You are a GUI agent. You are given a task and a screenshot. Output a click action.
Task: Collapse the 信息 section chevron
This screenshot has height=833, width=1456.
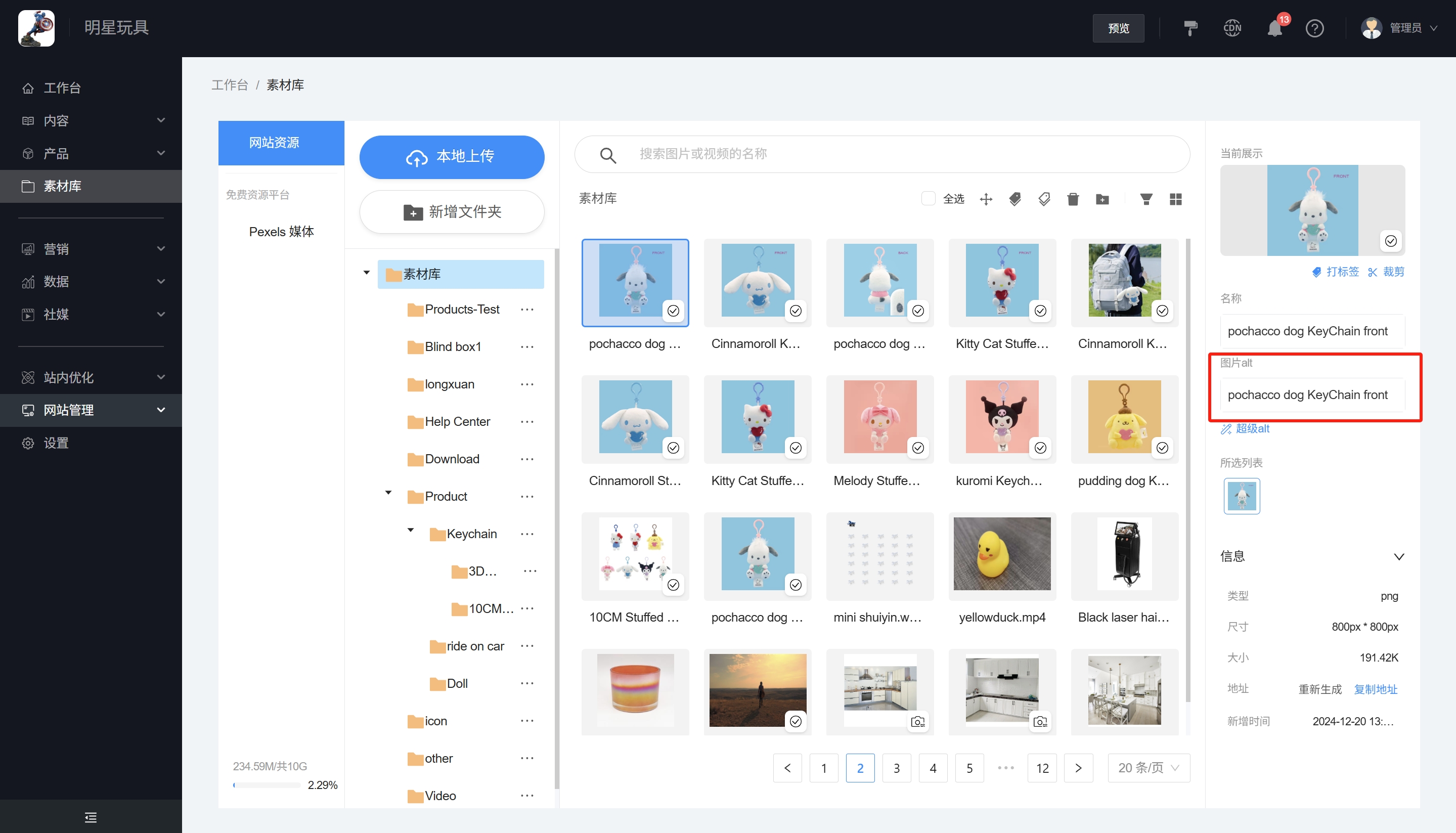click(x=1398, y=557)
